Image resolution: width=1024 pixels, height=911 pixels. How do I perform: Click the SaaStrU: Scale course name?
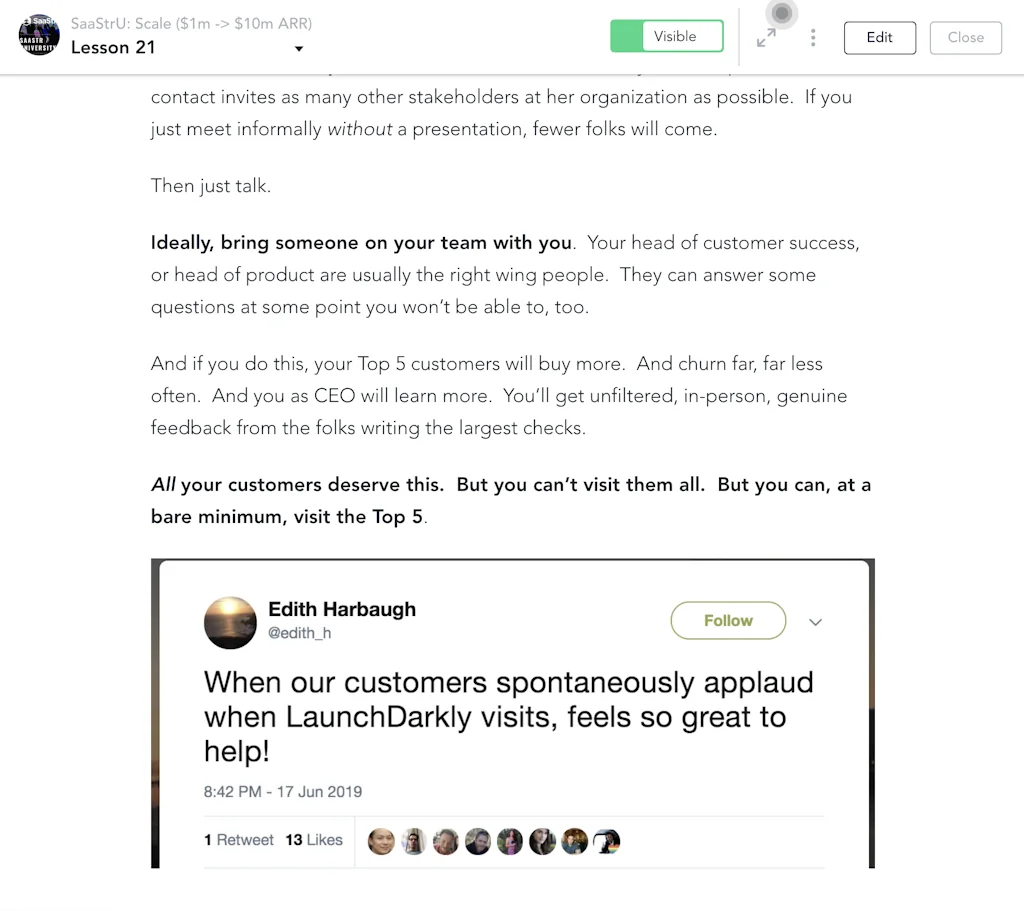(x=188, y=23)
